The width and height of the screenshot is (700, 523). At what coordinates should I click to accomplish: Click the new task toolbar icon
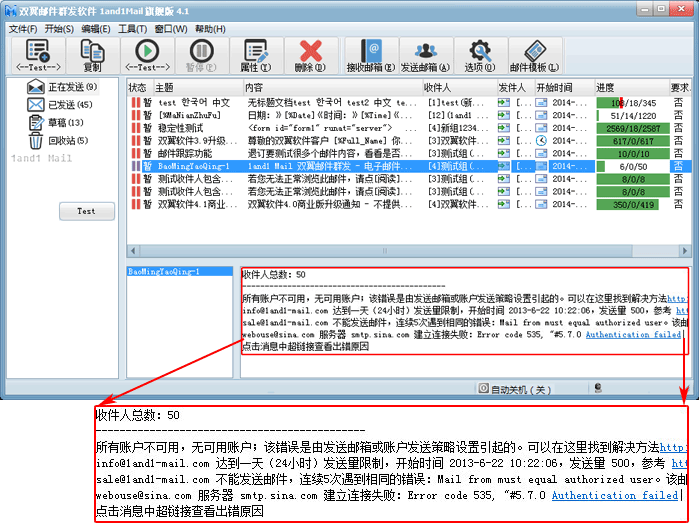pyautogui.click(x=38, y=55)
